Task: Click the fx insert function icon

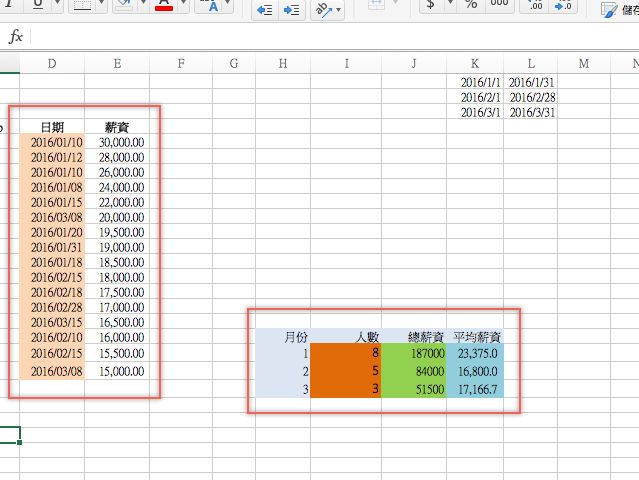Action: pos(15,37)
